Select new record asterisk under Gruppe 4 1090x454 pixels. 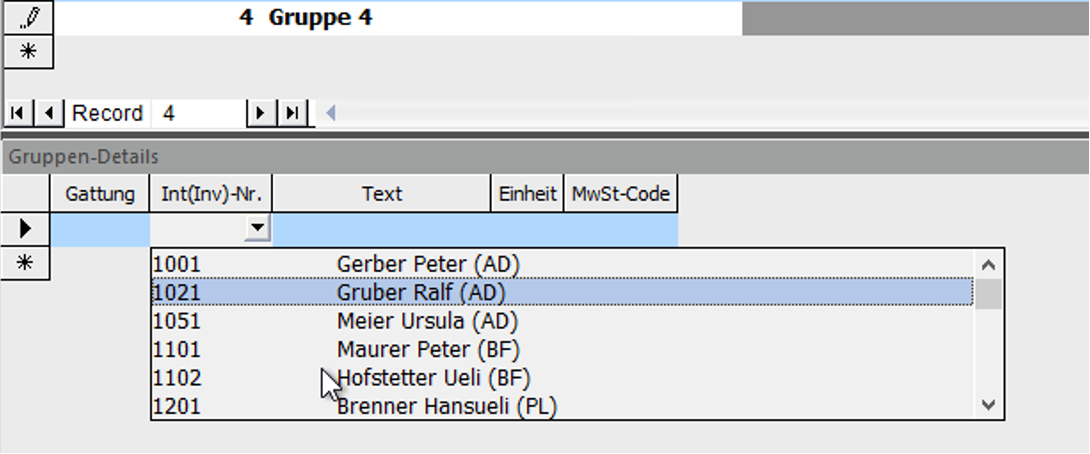pyautogui.click(x=29, y=51)
